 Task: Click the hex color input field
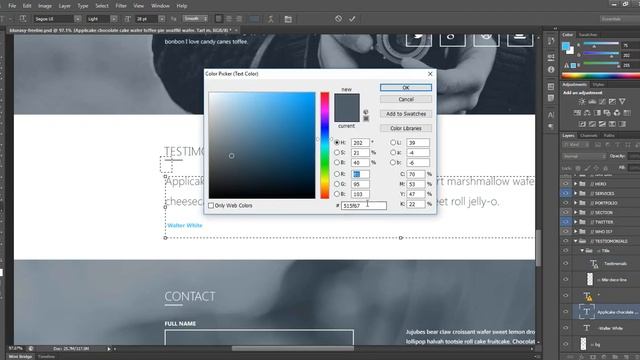pyautogui.click(x=364, y=206)
